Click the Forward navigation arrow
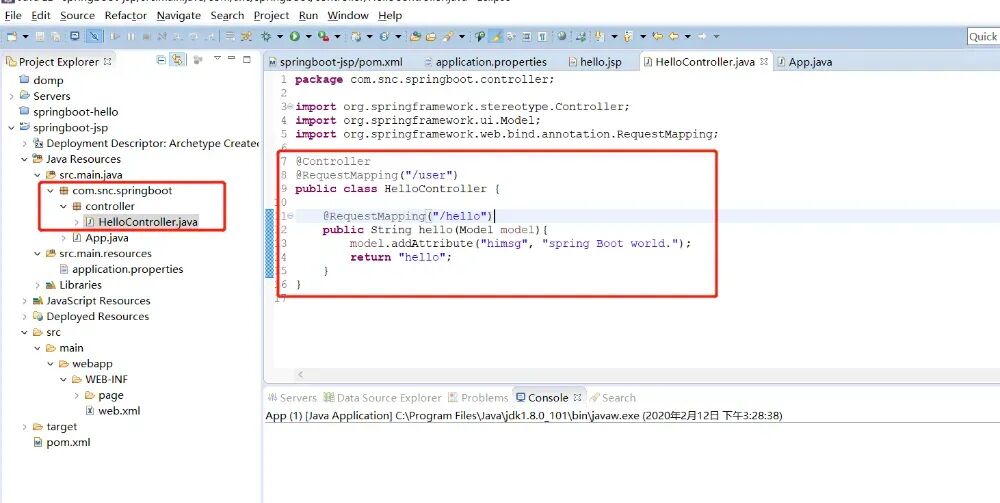This screenshot has width=1000, height=503. 702,36
